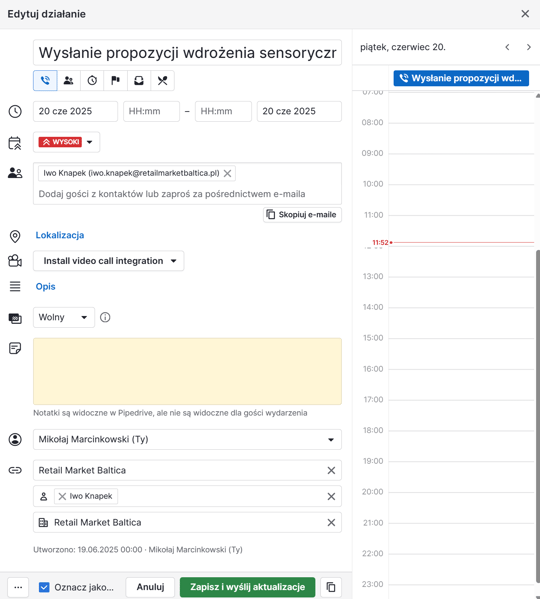
Task: Open the info icon next to Wolny
Action: click(x=105, y=317)
